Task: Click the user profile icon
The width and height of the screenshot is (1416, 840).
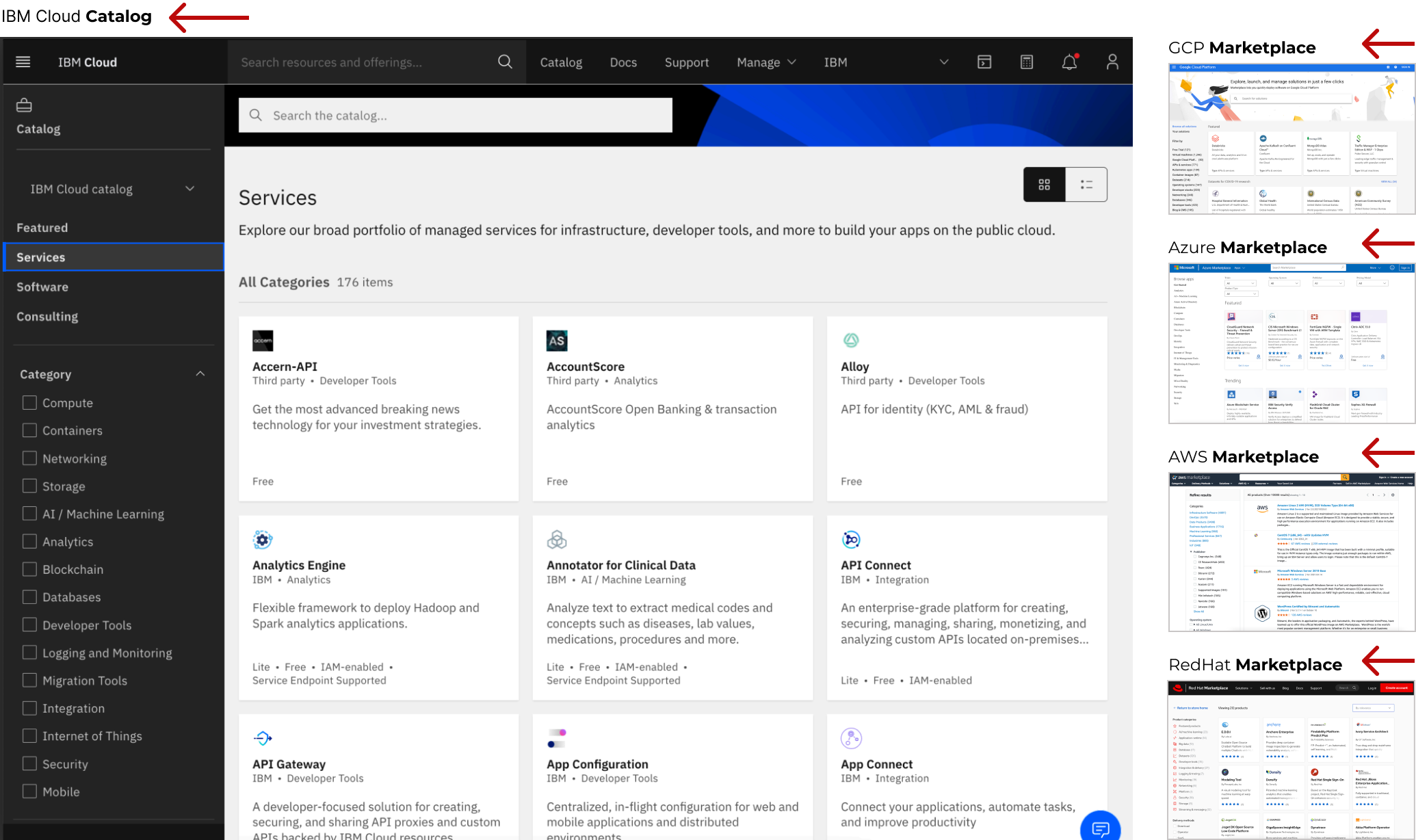Action: click(x=1112, y=61)
